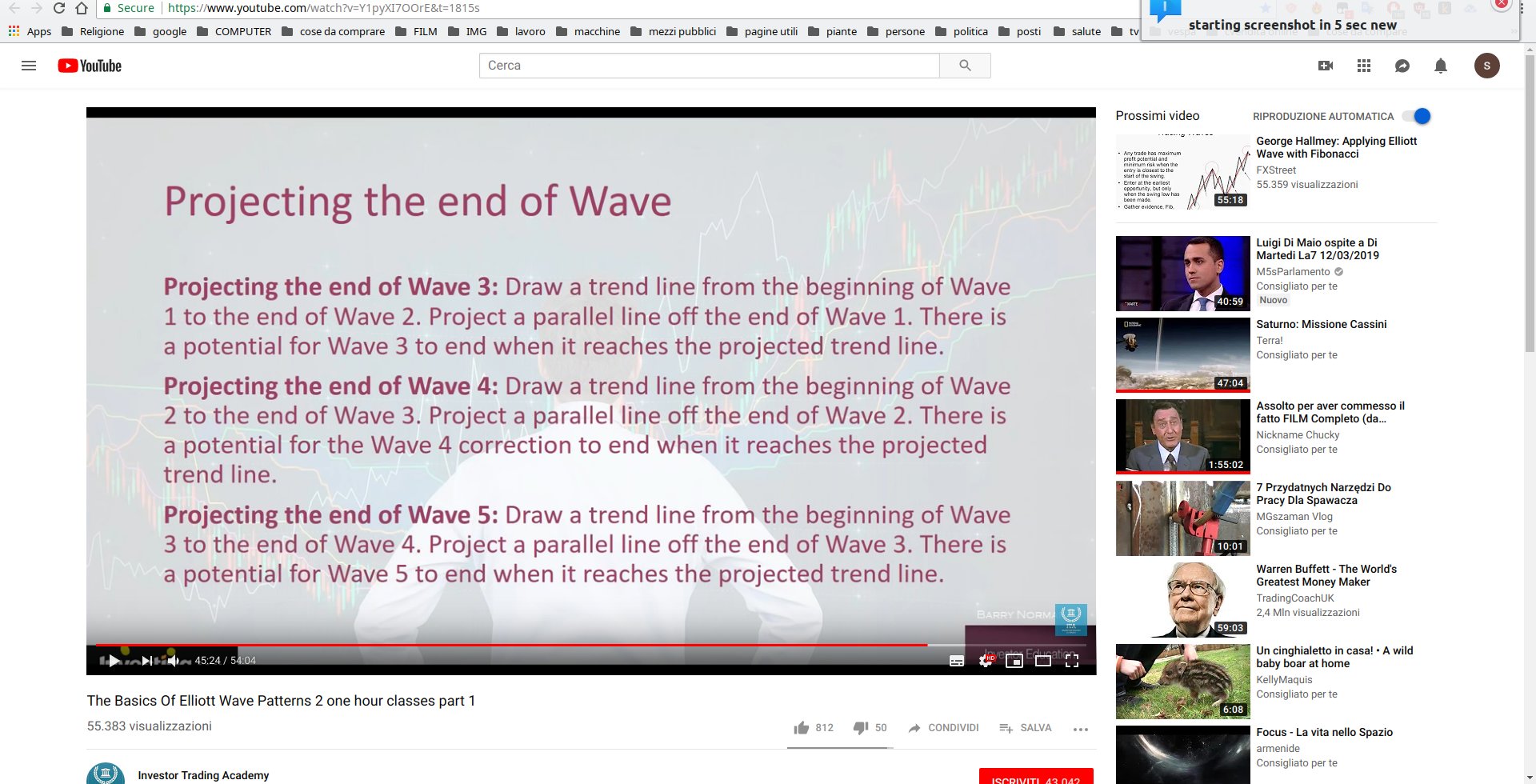Open Apps bookmarks shortcut
The image size is (1536, 784).
[30, 31]
